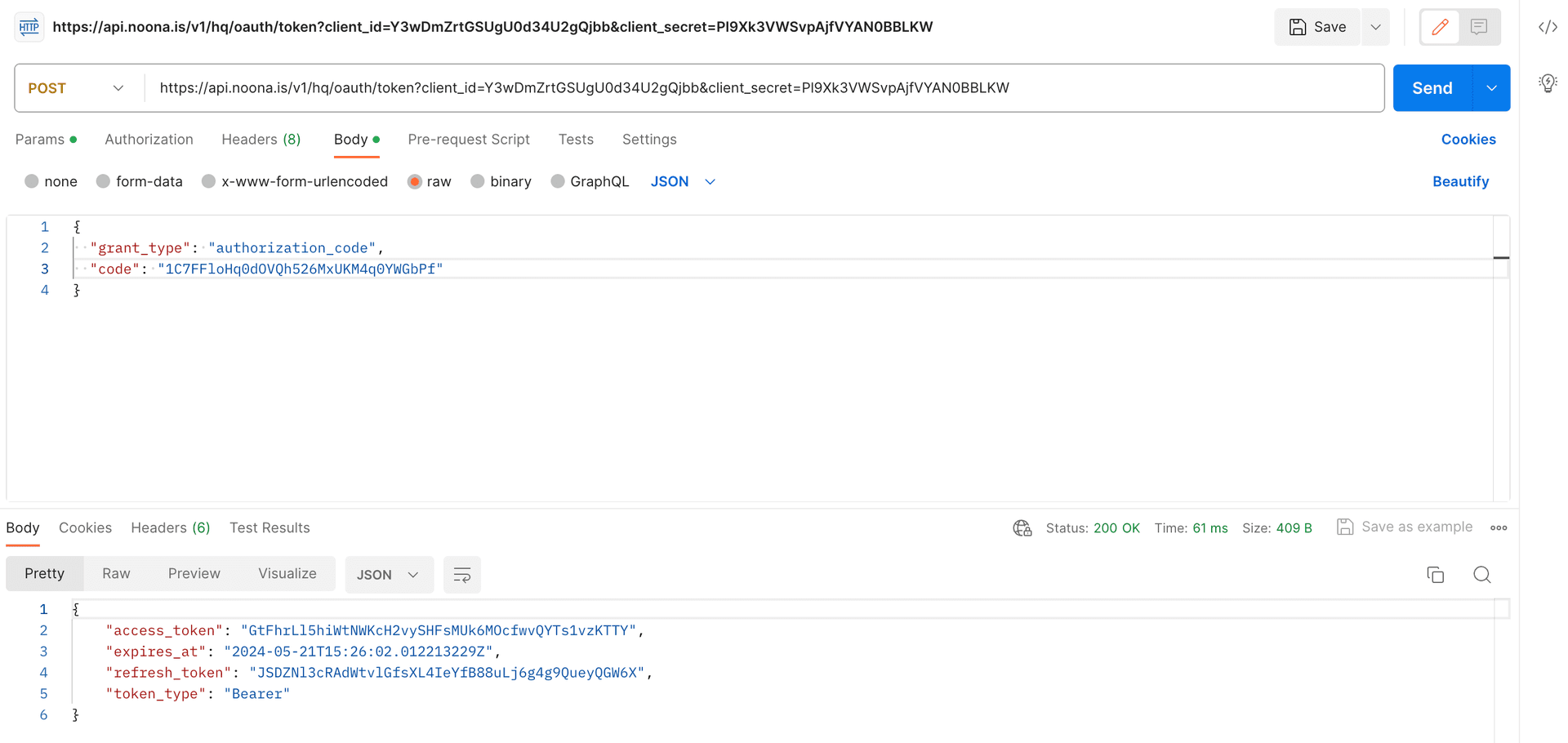Expand the Send button dropdown arrow
The width and height of the screenshot is (1568, 743).
point(1492,87)
